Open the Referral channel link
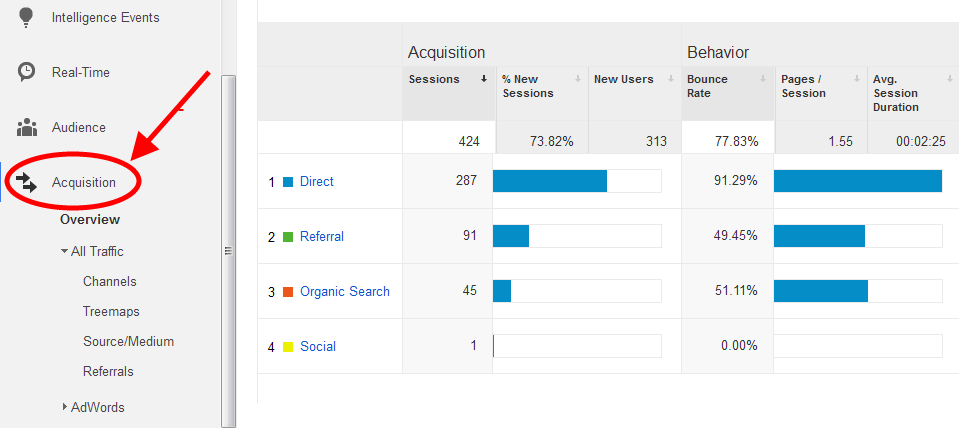This screenshot has height=428, width=959. tap(321, 237)
